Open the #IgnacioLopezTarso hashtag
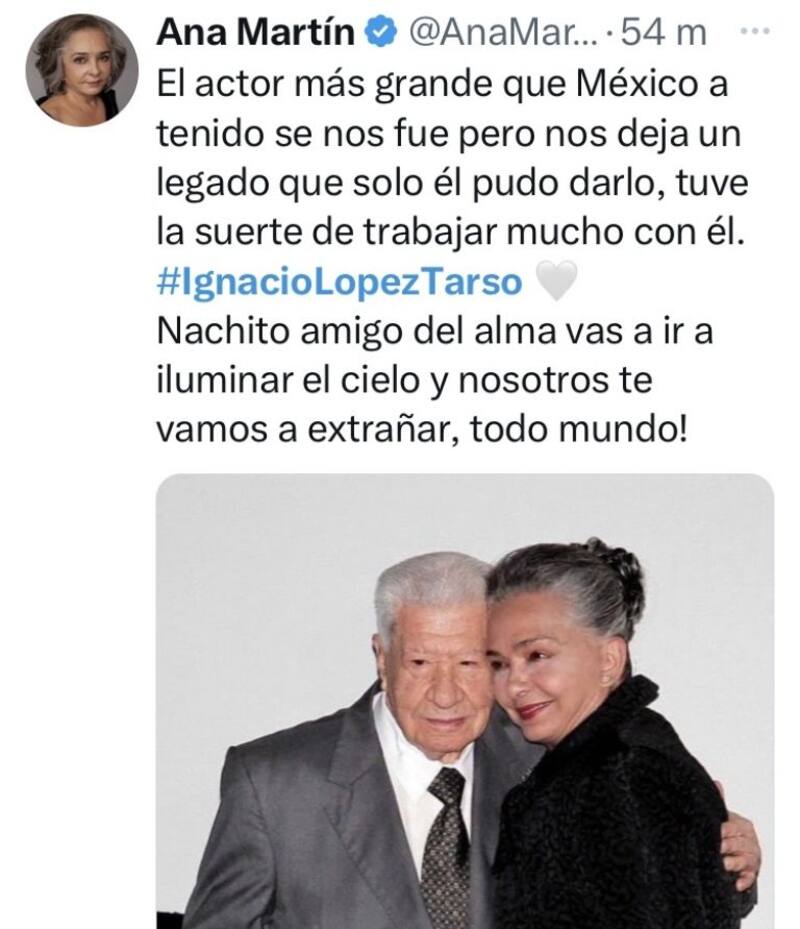The height and width of the screenshot is (929, 800). pyautogui.click(x=340, y=281)
